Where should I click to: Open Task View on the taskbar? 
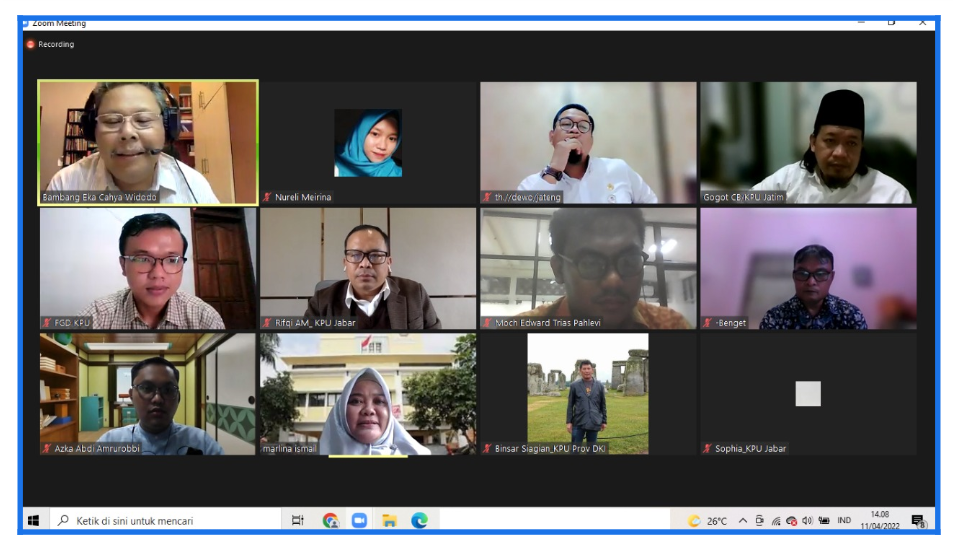pyautogui.click(x=297, y=520)
